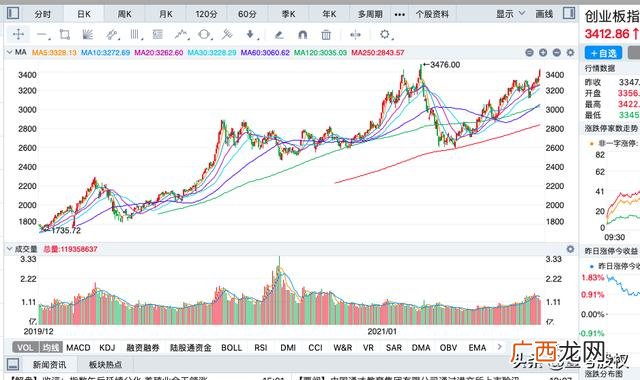
Task: Click the +自选 add to watchlist button
Action: click(603, 53)
